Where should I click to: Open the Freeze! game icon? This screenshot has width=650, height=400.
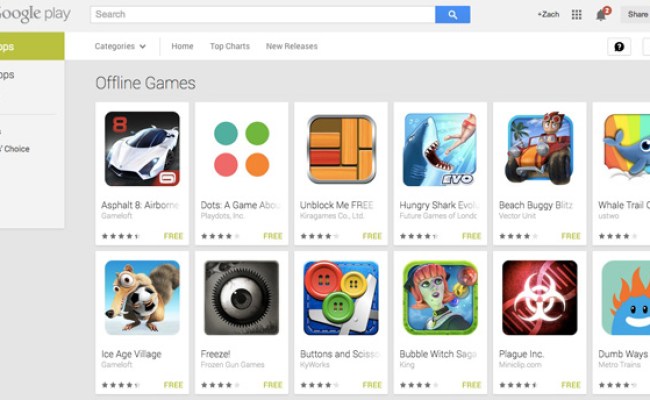242,298
